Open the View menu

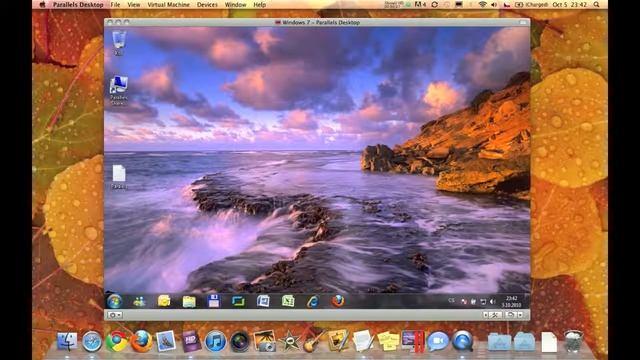[134, 5]
